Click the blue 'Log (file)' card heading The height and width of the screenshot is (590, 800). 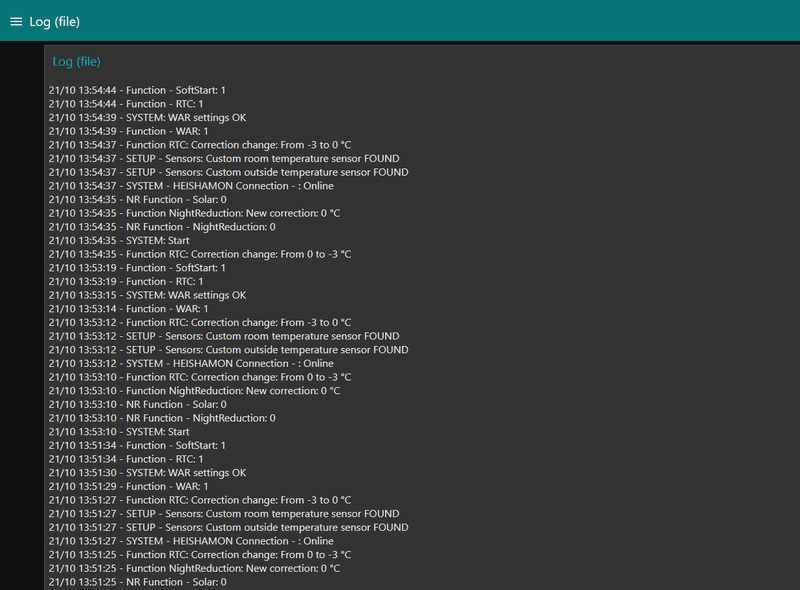[77, 62]
